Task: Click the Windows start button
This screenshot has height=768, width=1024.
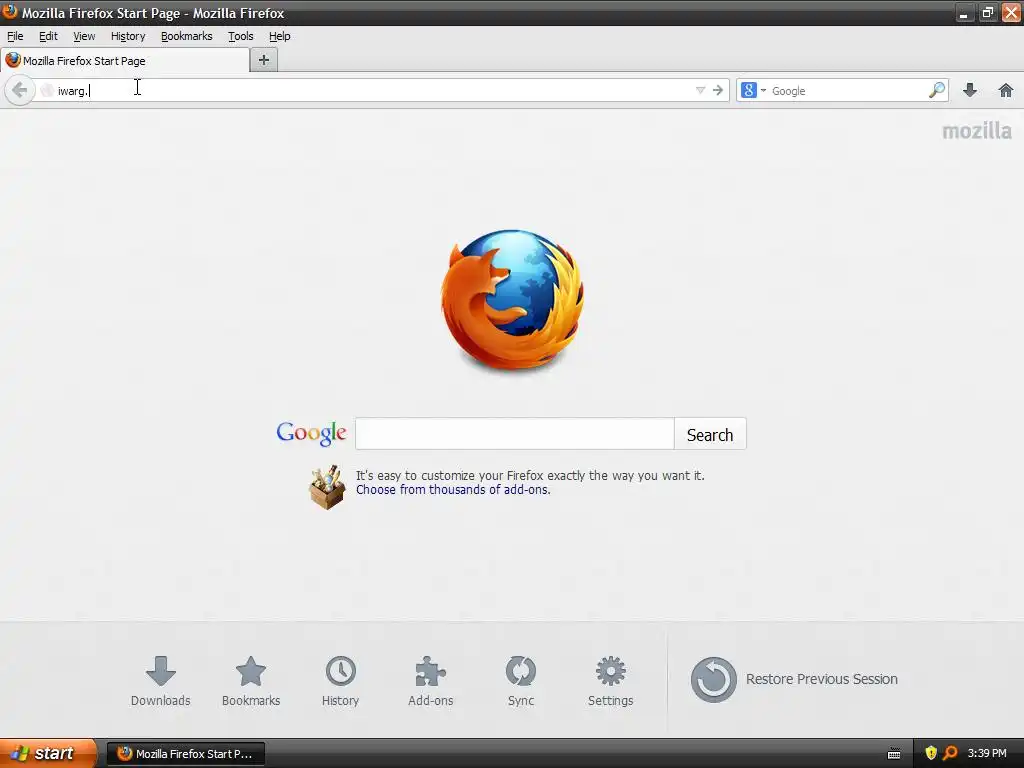Action: [48, 753]
